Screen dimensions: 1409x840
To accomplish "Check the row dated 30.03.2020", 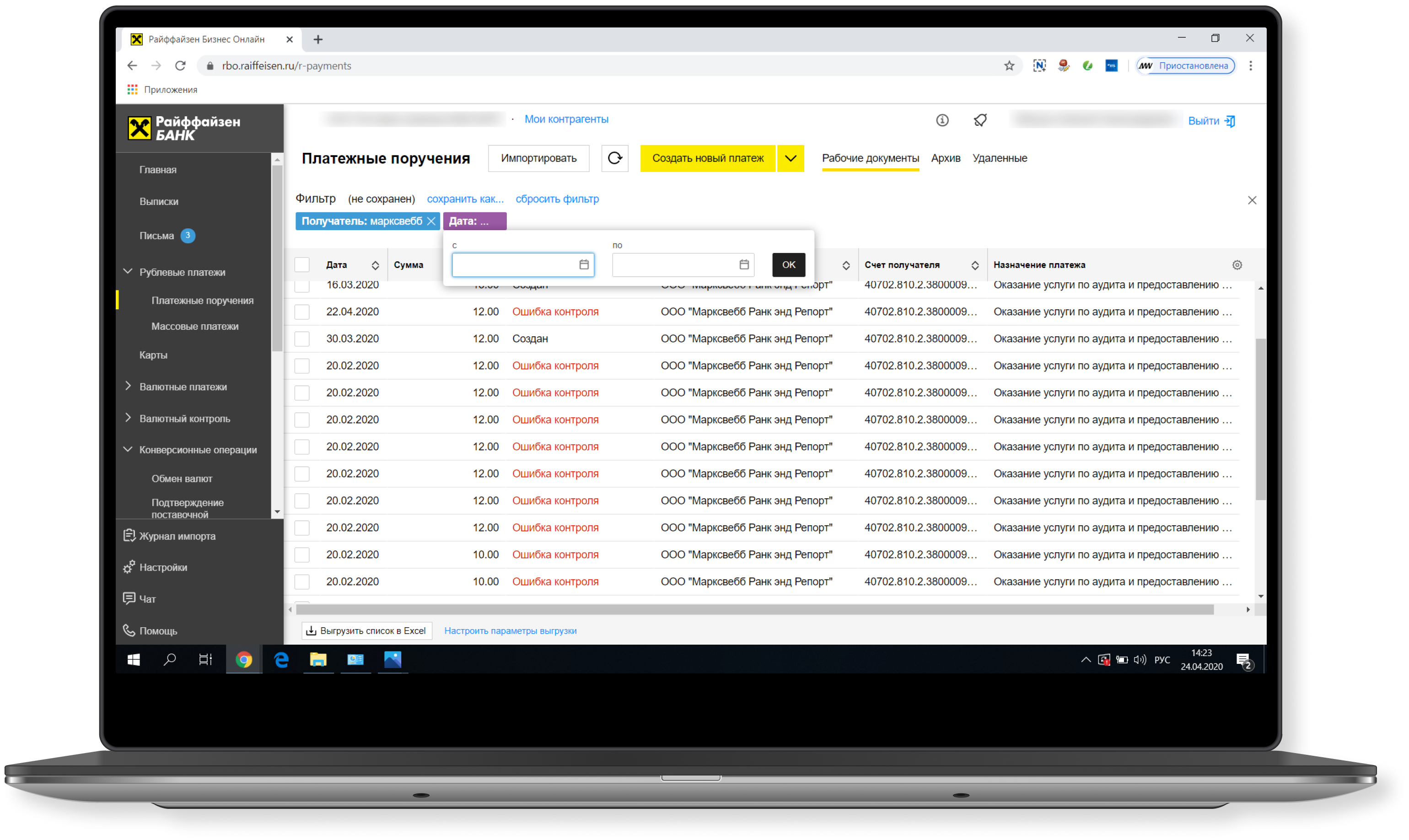I will [302, 339].
